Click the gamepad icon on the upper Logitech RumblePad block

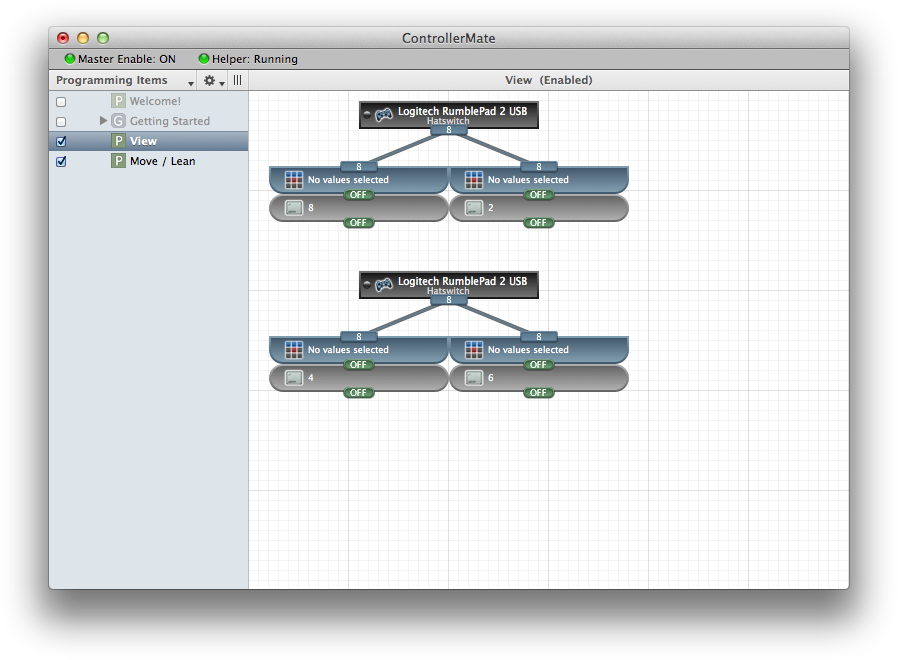(384, 115)
